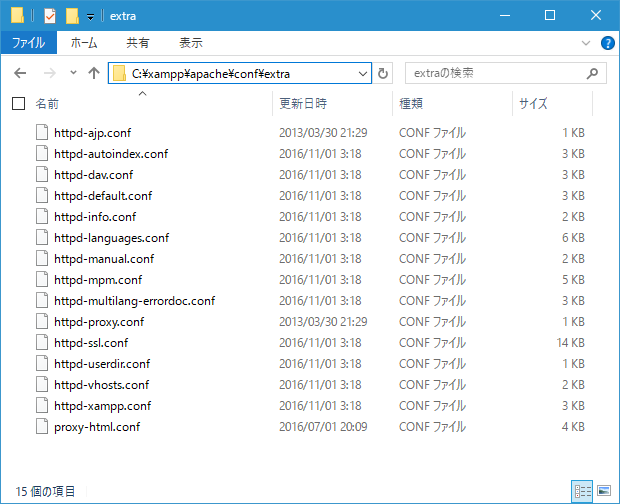Open the recent locations dropdown arrow
The image size is (620, 504).
coord(73,73)
